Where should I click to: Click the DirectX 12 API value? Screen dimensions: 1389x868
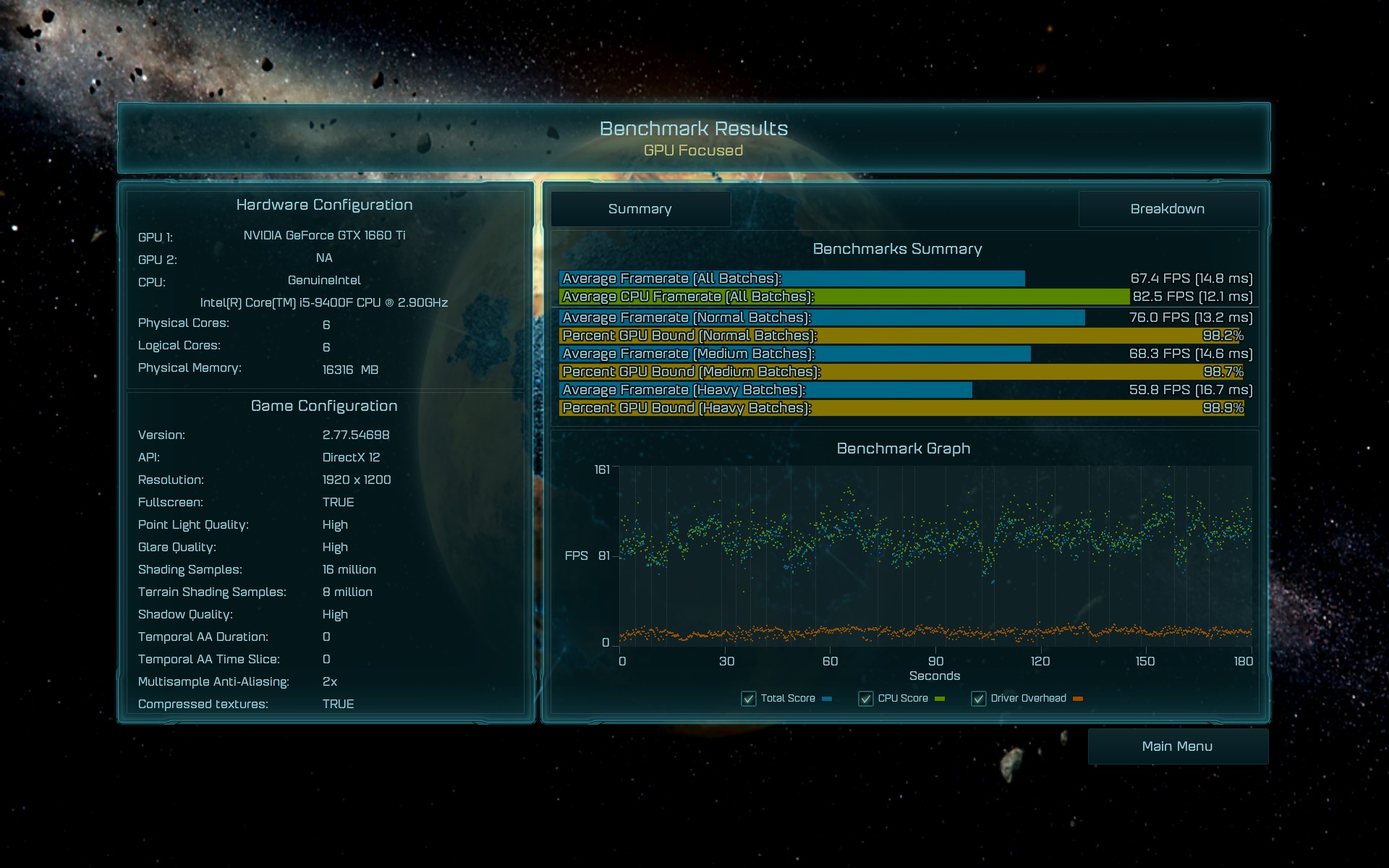[351, 457]
